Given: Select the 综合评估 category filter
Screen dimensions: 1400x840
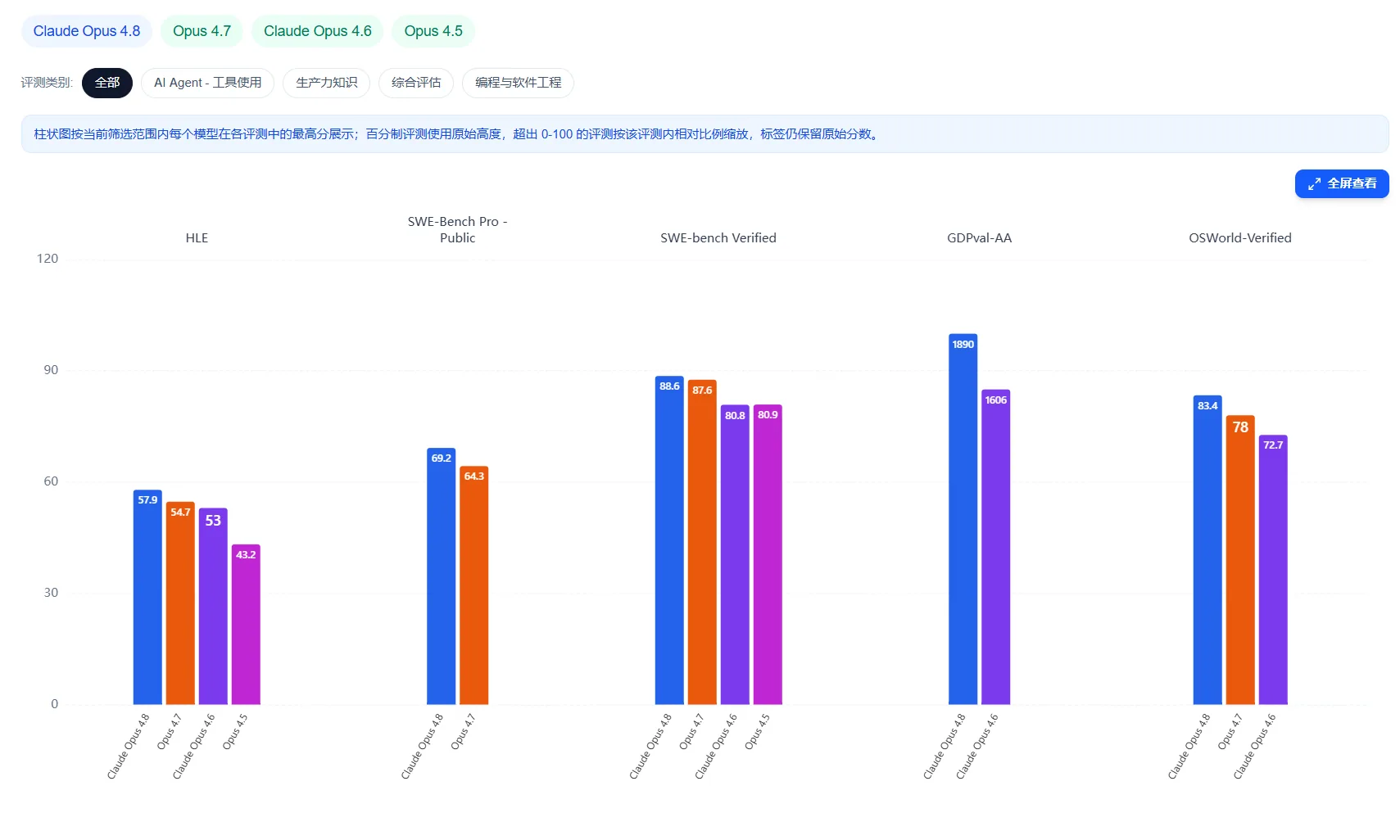Looking at the screenshot, I should point(416,83).
